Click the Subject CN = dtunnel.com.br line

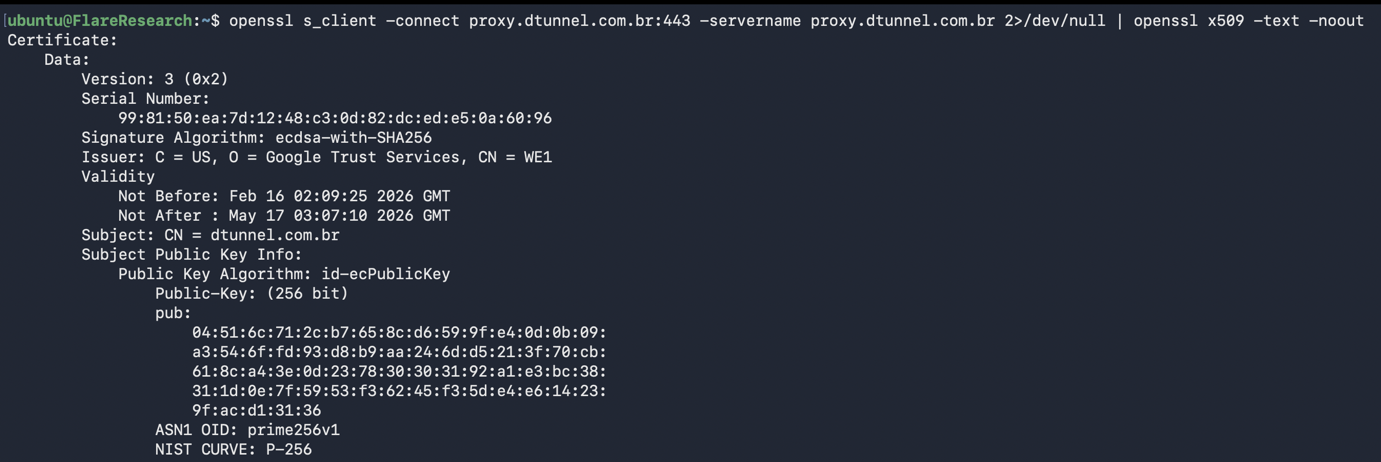click(211, 235)
